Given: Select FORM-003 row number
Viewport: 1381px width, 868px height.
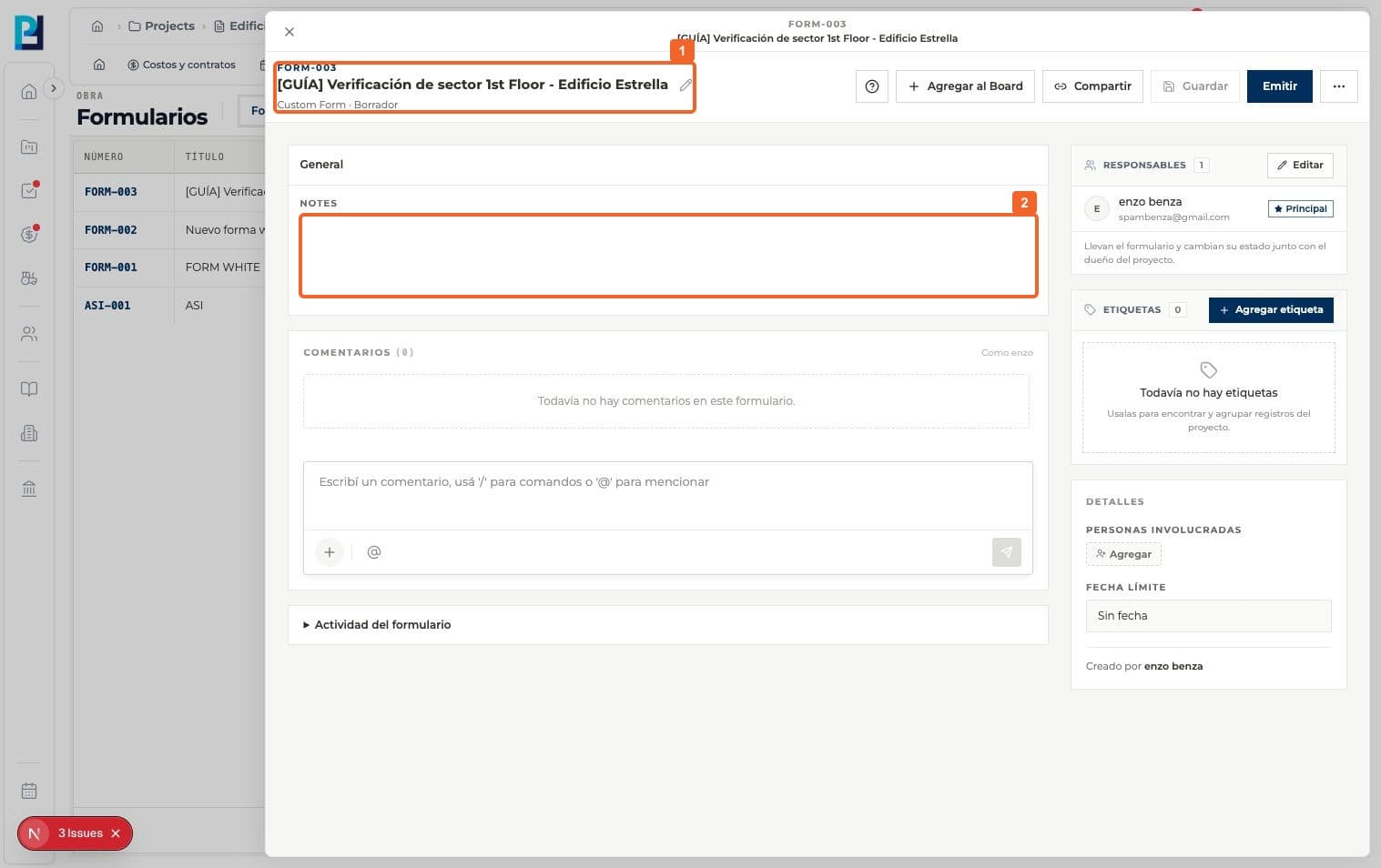Looking at the screenshot, I should point(111,192).
